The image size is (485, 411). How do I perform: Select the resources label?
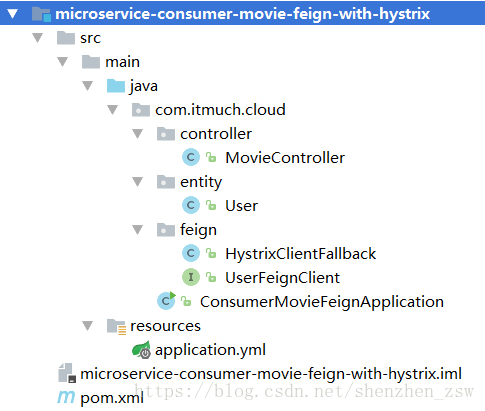[165, 326]
